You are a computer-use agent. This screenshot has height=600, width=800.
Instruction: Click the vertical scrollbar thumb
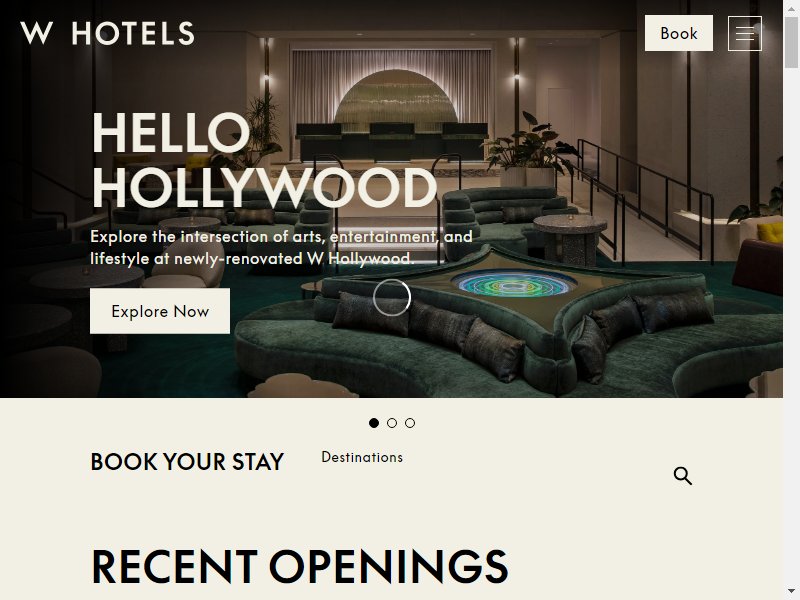pyautogui.click(x=791, y=43)
